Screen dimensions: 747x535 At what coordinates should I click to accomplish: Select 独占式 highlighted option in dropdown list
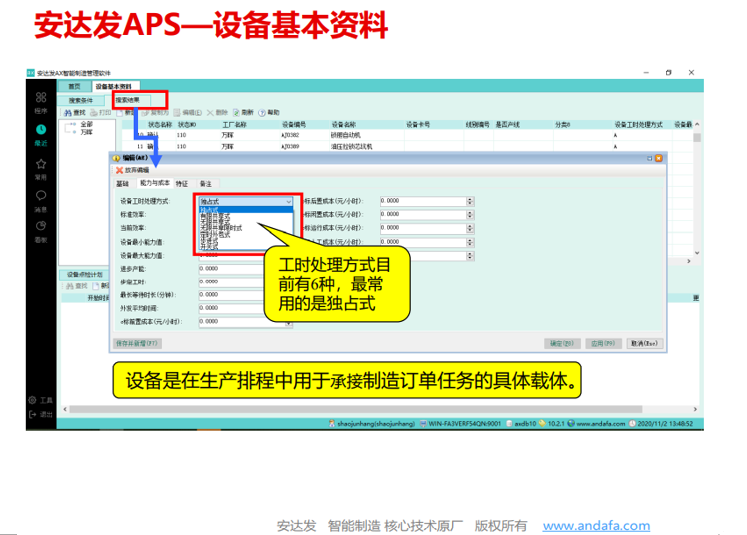[x=245, y=210]
